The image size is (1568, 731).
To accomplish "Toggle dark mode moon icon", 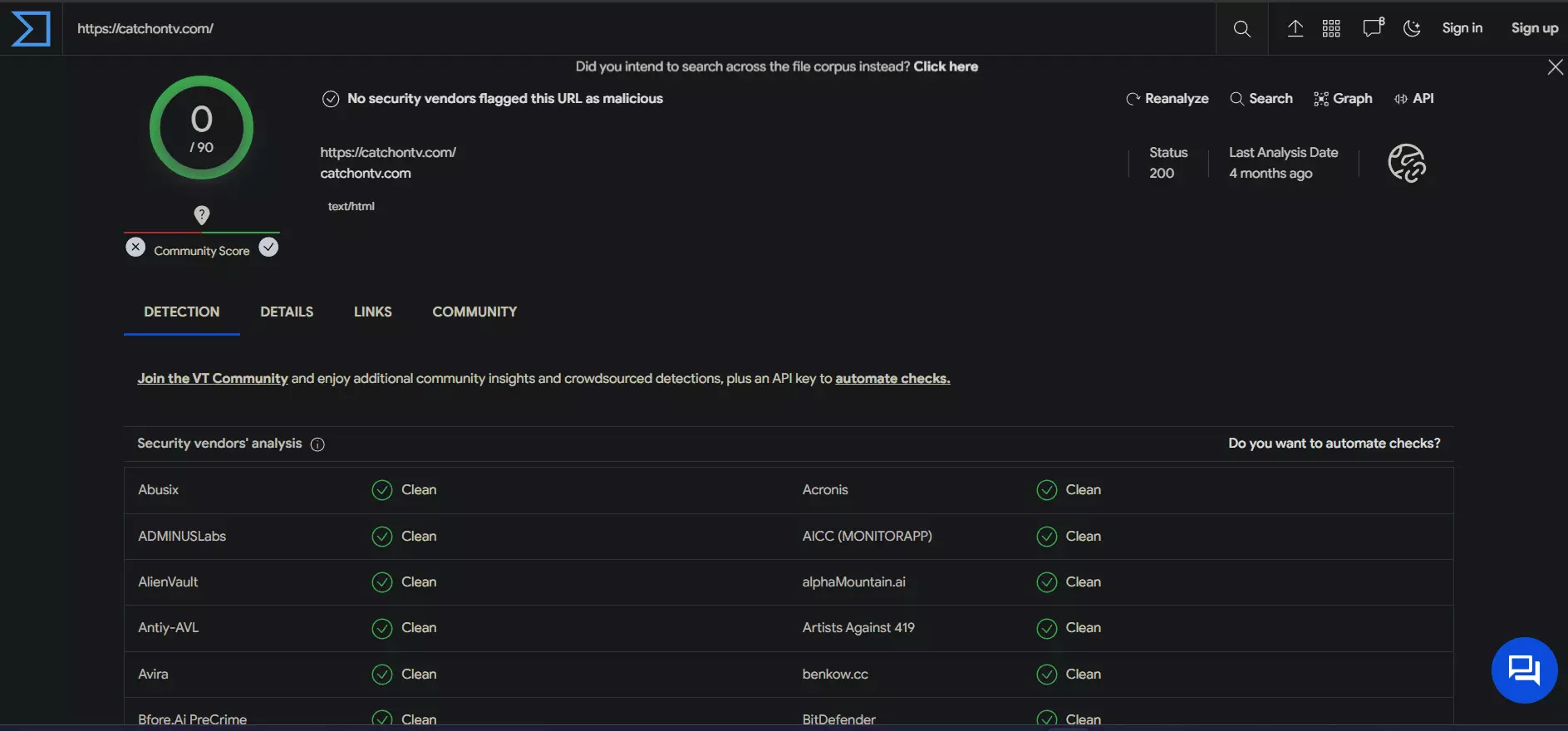I will coord(1412,28).
